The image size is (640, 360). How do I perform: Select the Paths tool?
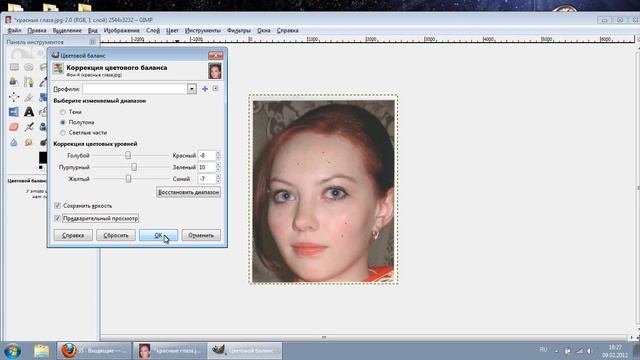click(29, 82)
